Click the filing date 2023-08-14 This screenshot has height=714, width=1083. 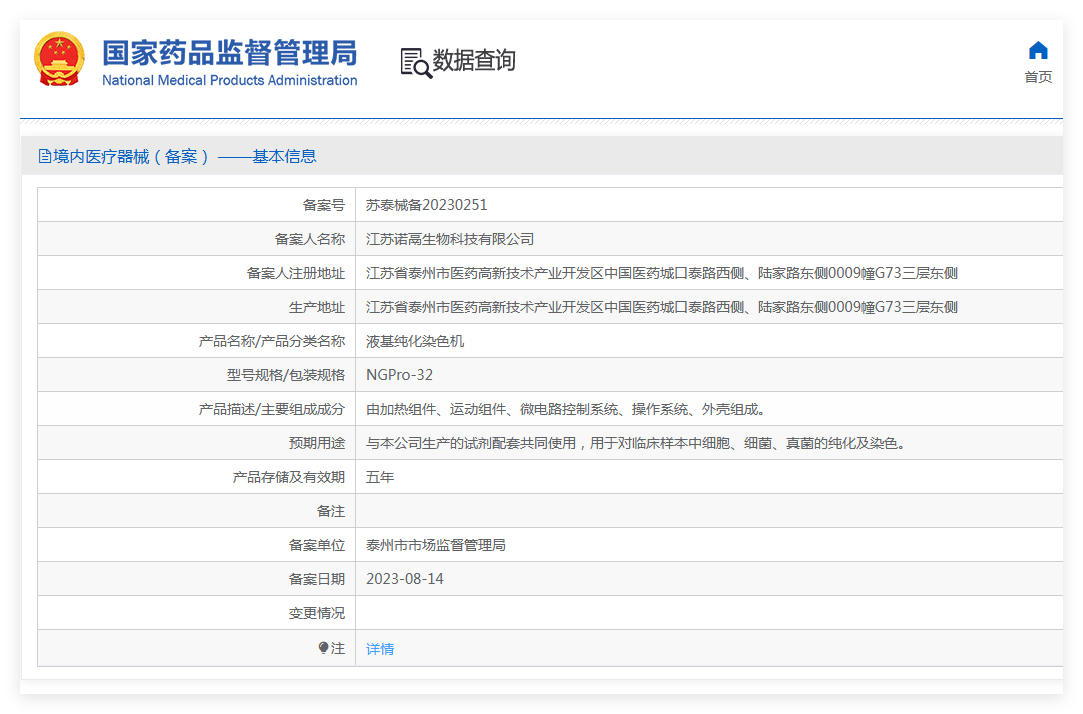click(x=405, y=579)
